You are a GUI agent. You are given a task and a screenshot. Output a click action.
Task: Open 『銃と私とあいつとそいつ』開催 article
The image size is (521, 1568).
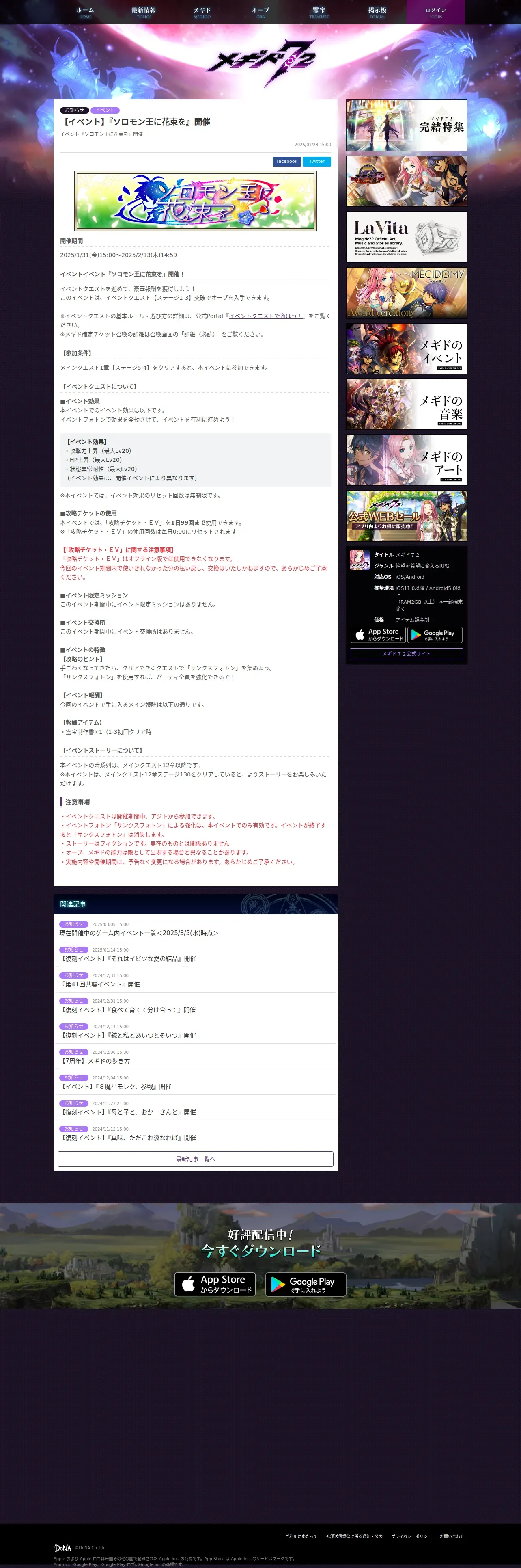tap(128, 1036)
